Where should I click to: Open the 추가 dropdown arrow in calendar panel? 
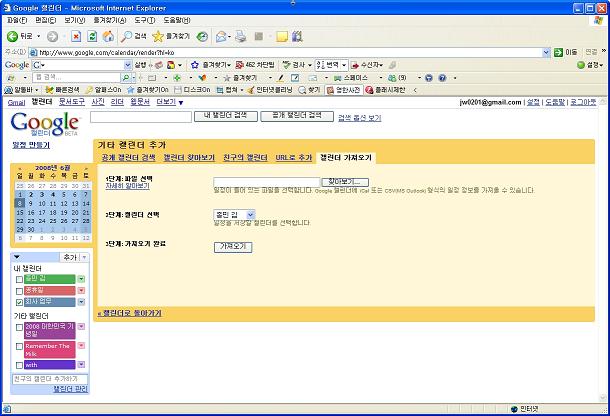pos(84,257)
